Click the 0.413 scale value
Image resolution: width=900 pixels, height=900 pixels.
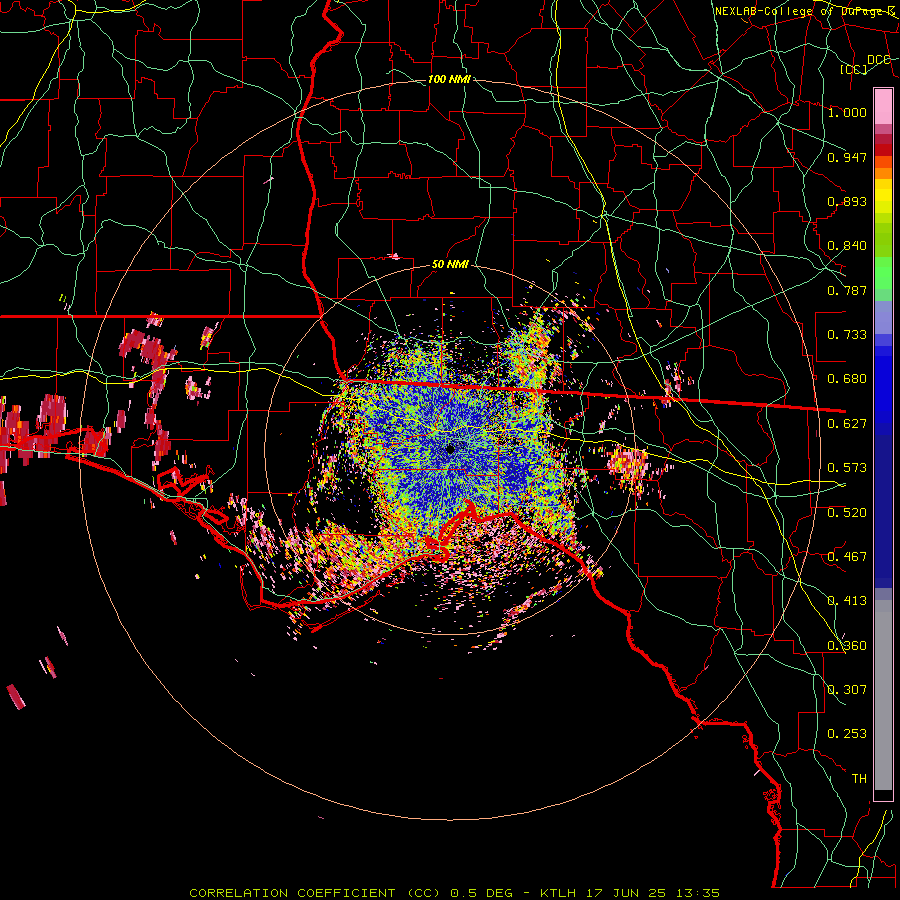click(x=847, y=600)
